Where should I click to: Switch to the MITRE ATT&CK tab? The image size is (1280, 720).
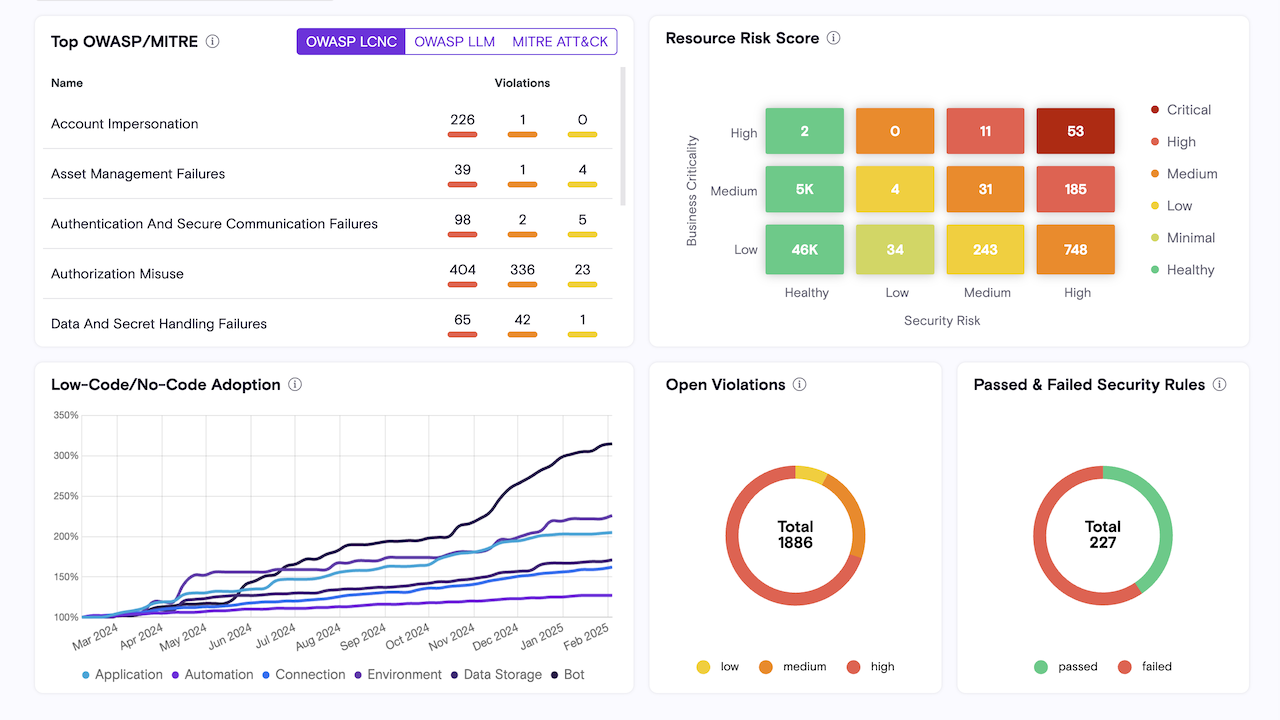click(560, 42)
